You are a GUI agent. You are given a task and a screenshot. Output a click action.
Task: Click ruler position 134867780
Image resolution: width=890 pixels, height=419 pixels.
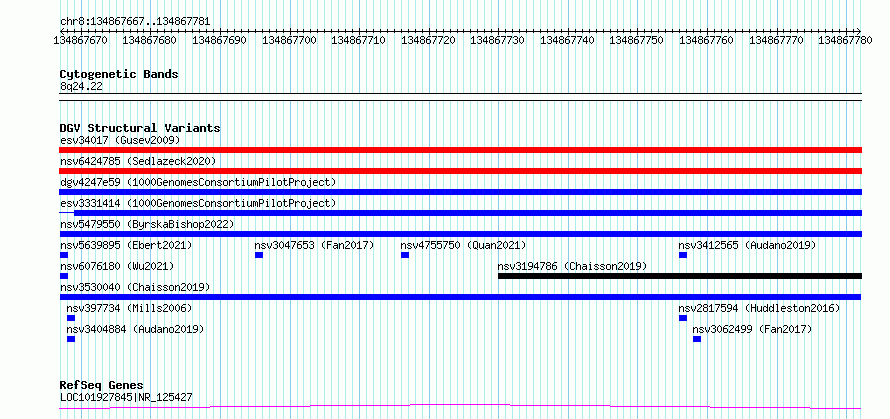click(845, 40)
